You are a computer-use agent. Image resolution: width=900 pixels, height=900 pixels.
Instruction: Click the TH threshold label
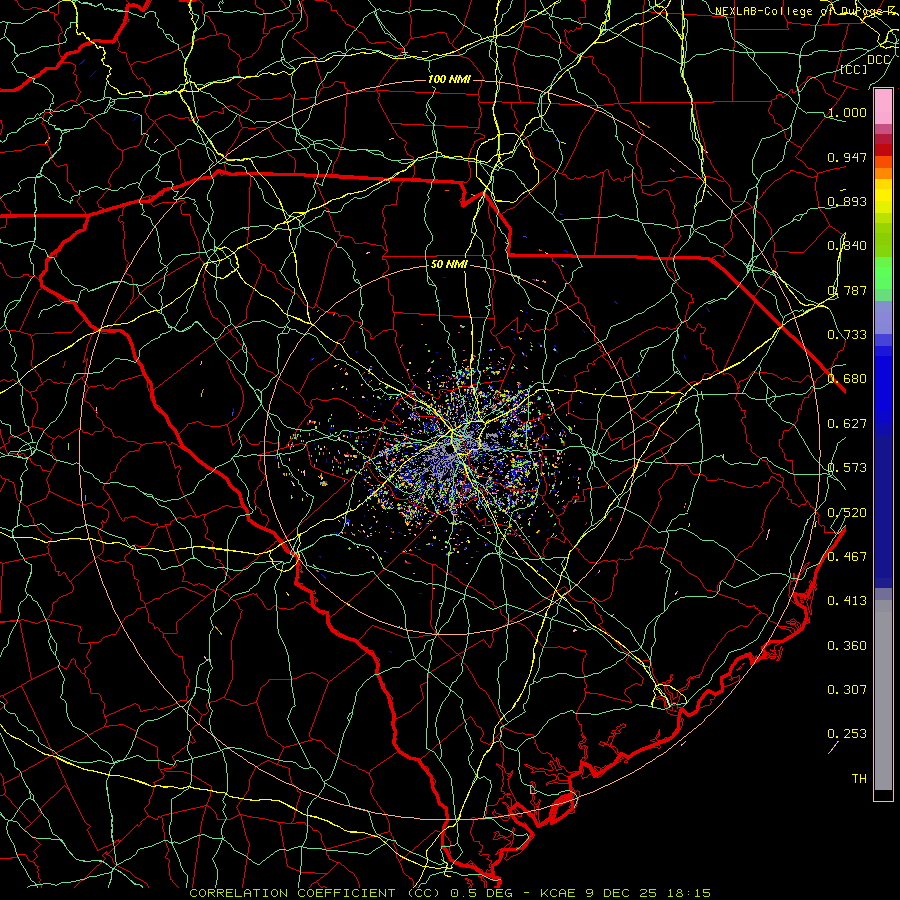coord(859,779)
